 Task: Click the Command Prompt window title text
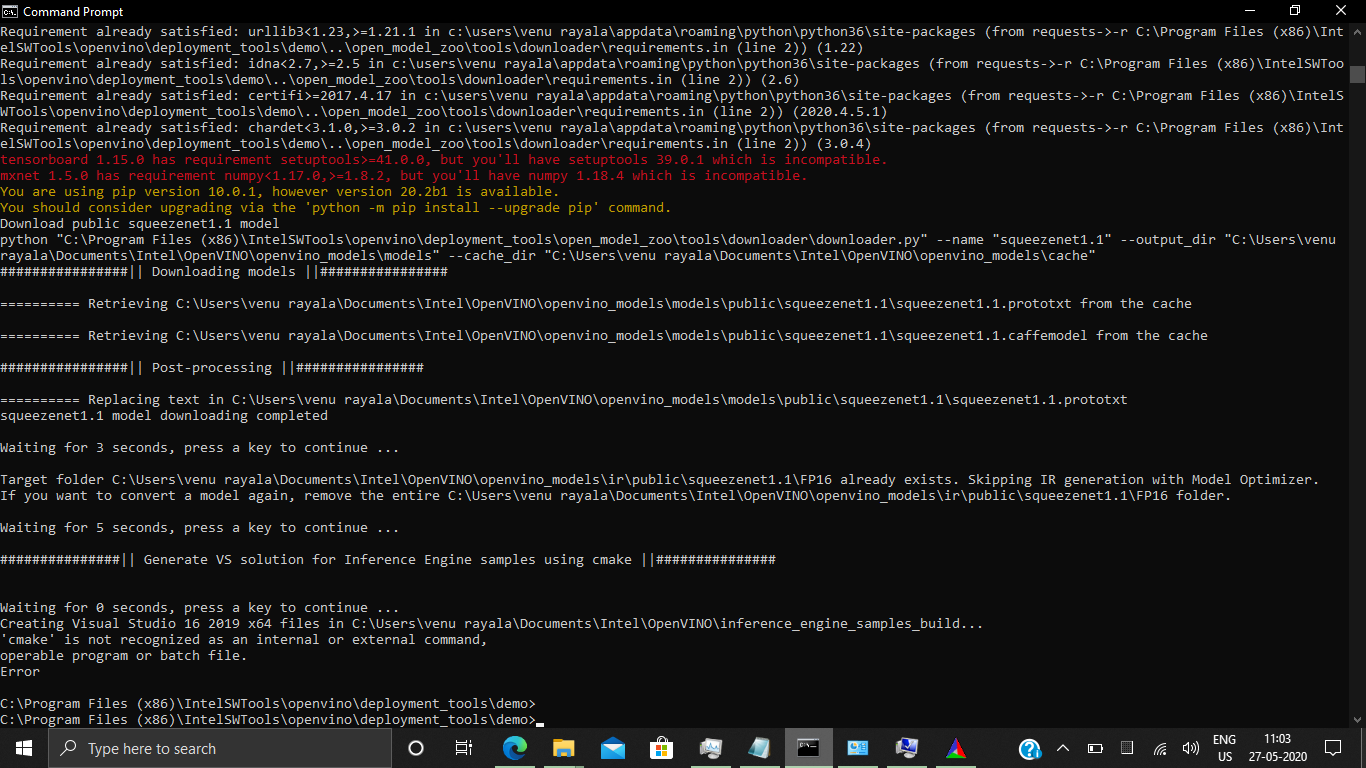coord(73,12)
